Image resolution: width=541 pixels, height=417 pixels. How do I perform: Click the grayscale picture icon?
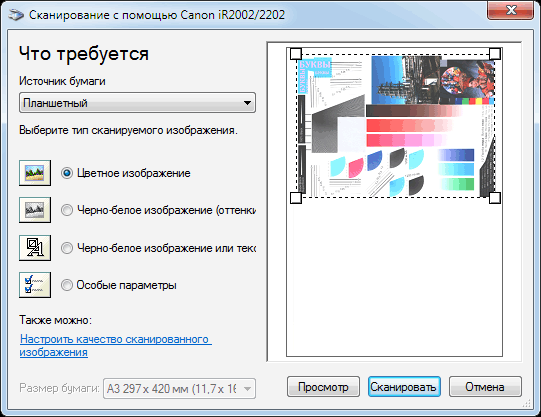[x=35, y=210]
